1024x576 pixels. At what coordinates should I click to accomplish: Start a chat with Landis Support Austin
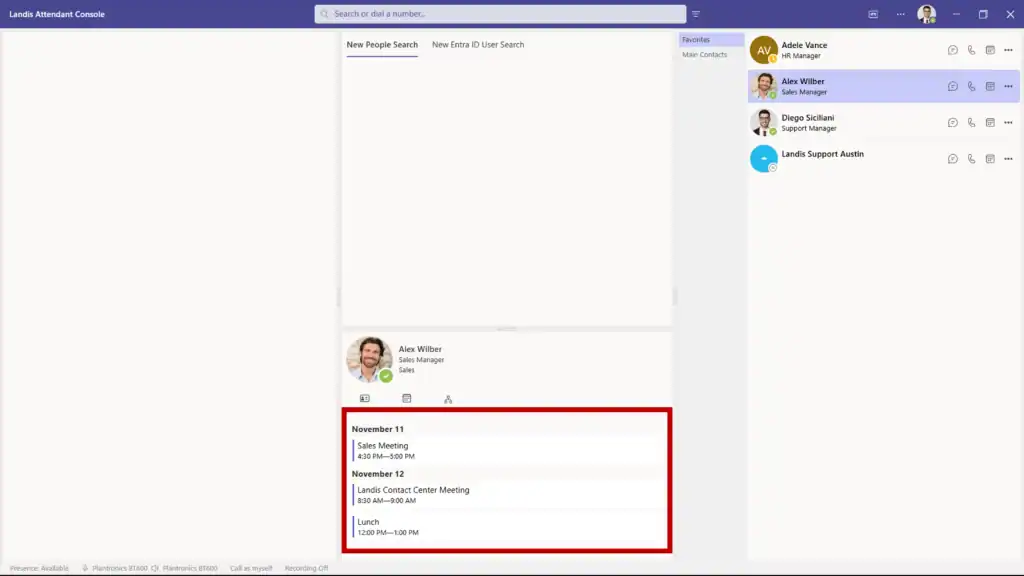click(952, 158)
